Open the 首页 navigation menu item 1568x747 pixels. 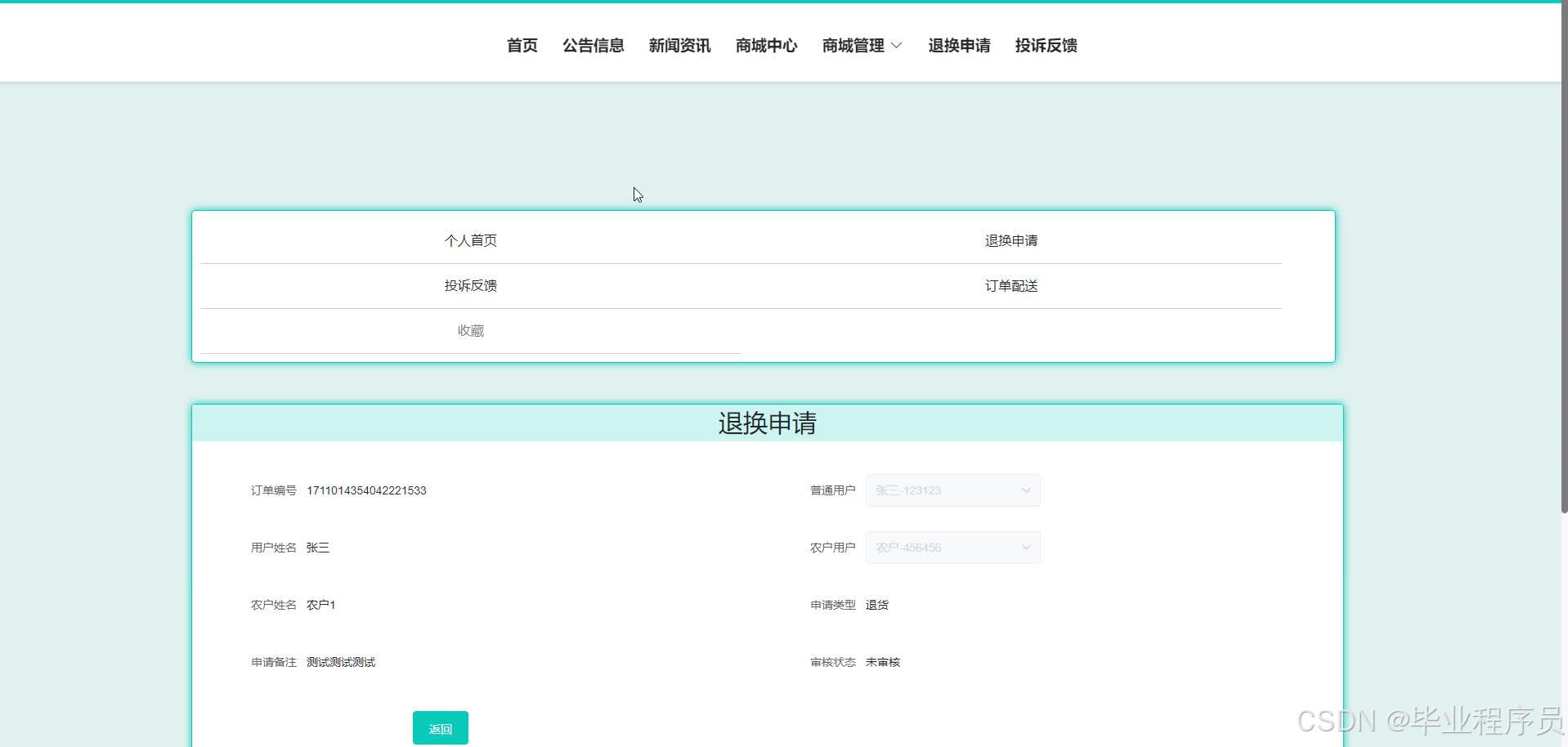(522, 46)
